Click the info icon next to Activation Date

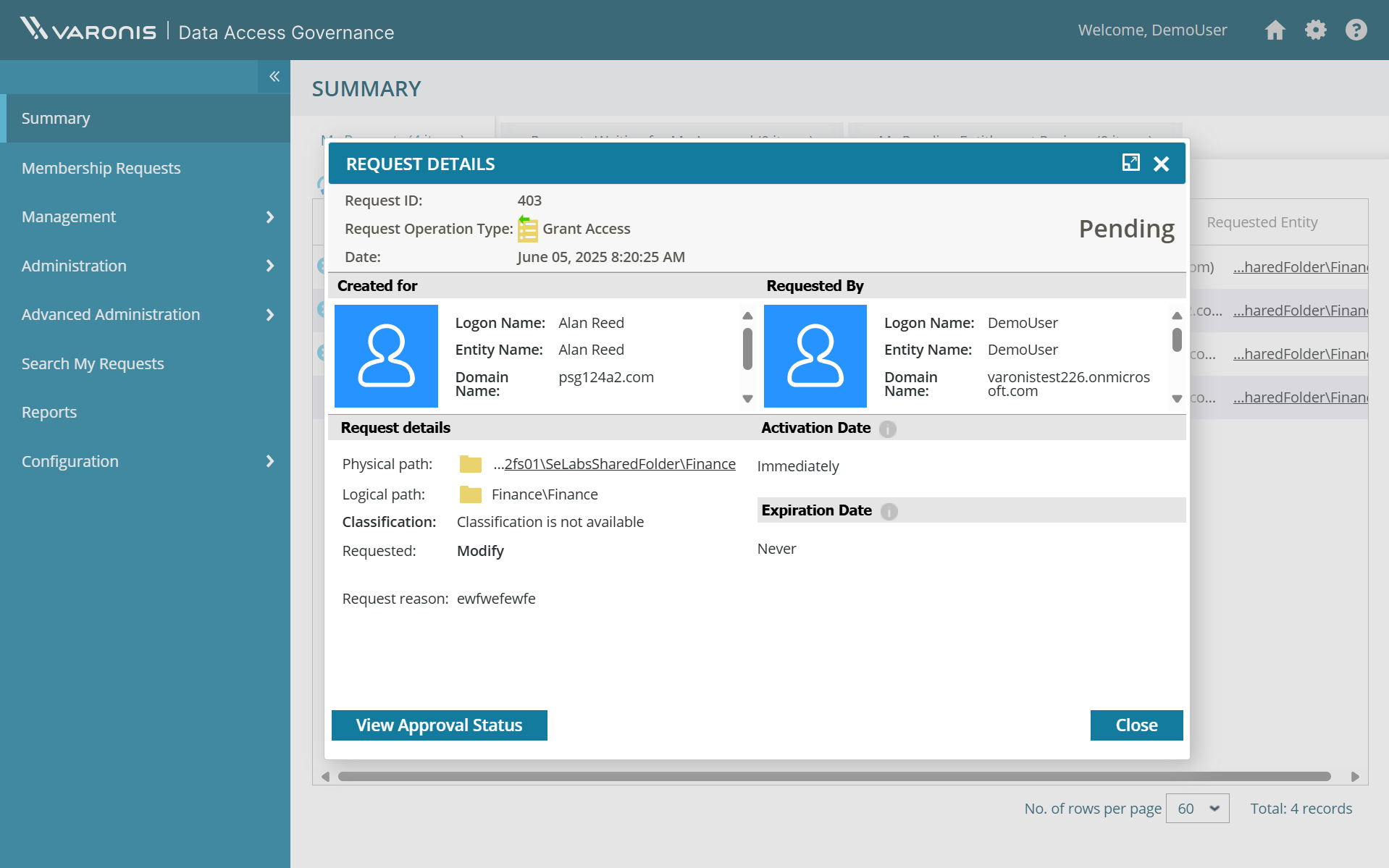[889, 429]
